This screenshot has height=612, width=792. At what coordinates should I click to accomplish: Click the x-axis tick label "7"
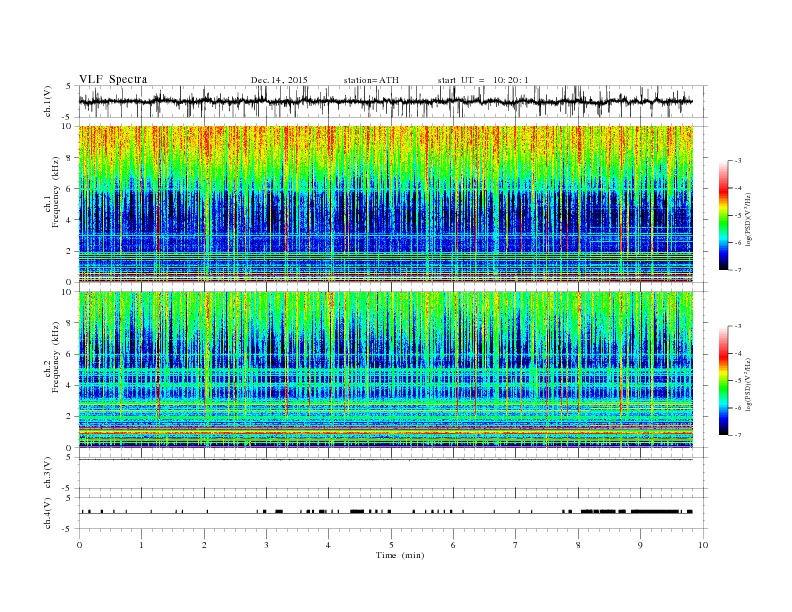point(516,545)
